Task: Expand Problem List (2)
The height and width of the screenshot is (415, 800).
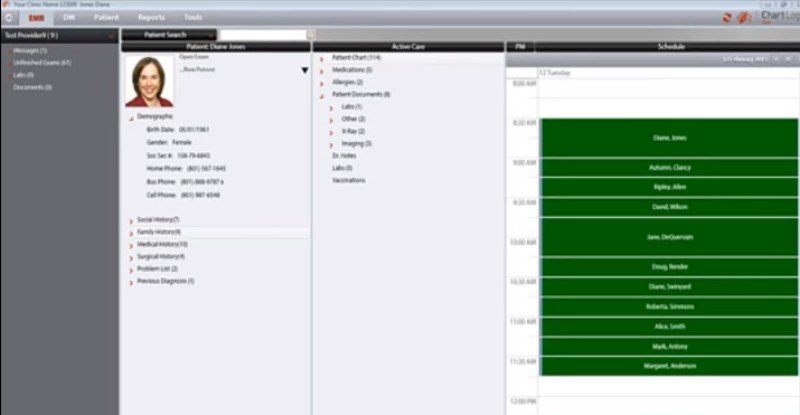Action: click(131, 270)
